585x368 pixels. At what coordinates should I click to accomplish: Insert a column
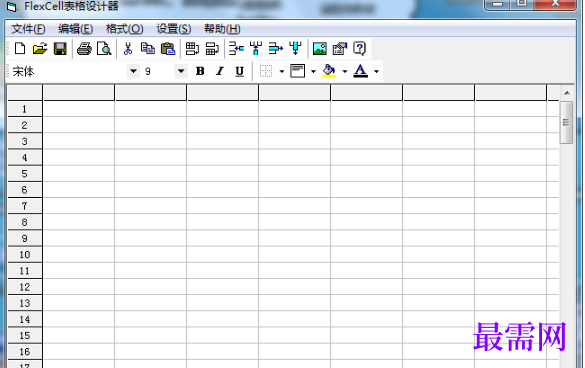tap(256, 49)
